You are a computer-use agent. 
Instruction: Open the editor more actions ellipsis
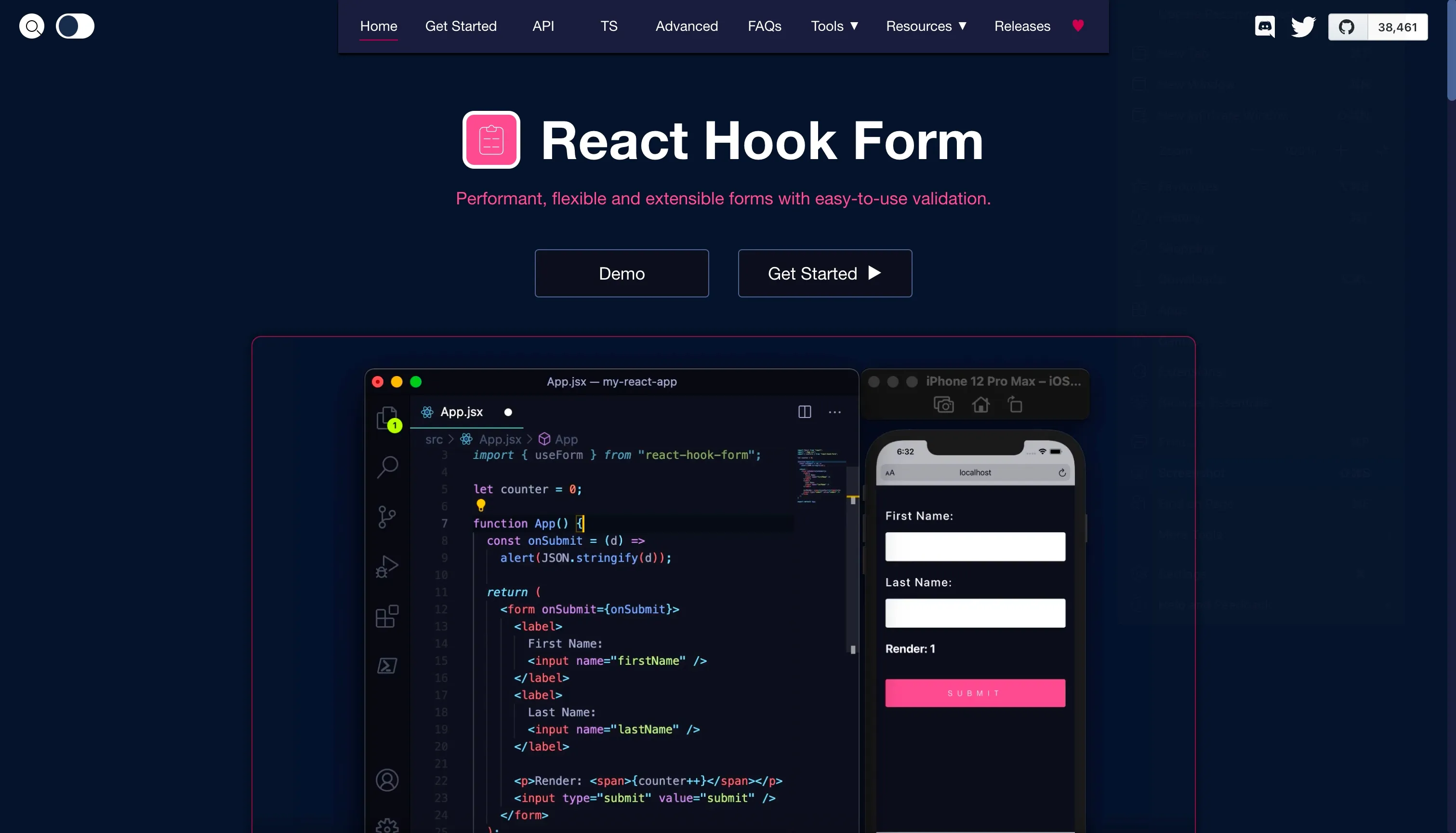pyautogui.click(x=834, y=412)
